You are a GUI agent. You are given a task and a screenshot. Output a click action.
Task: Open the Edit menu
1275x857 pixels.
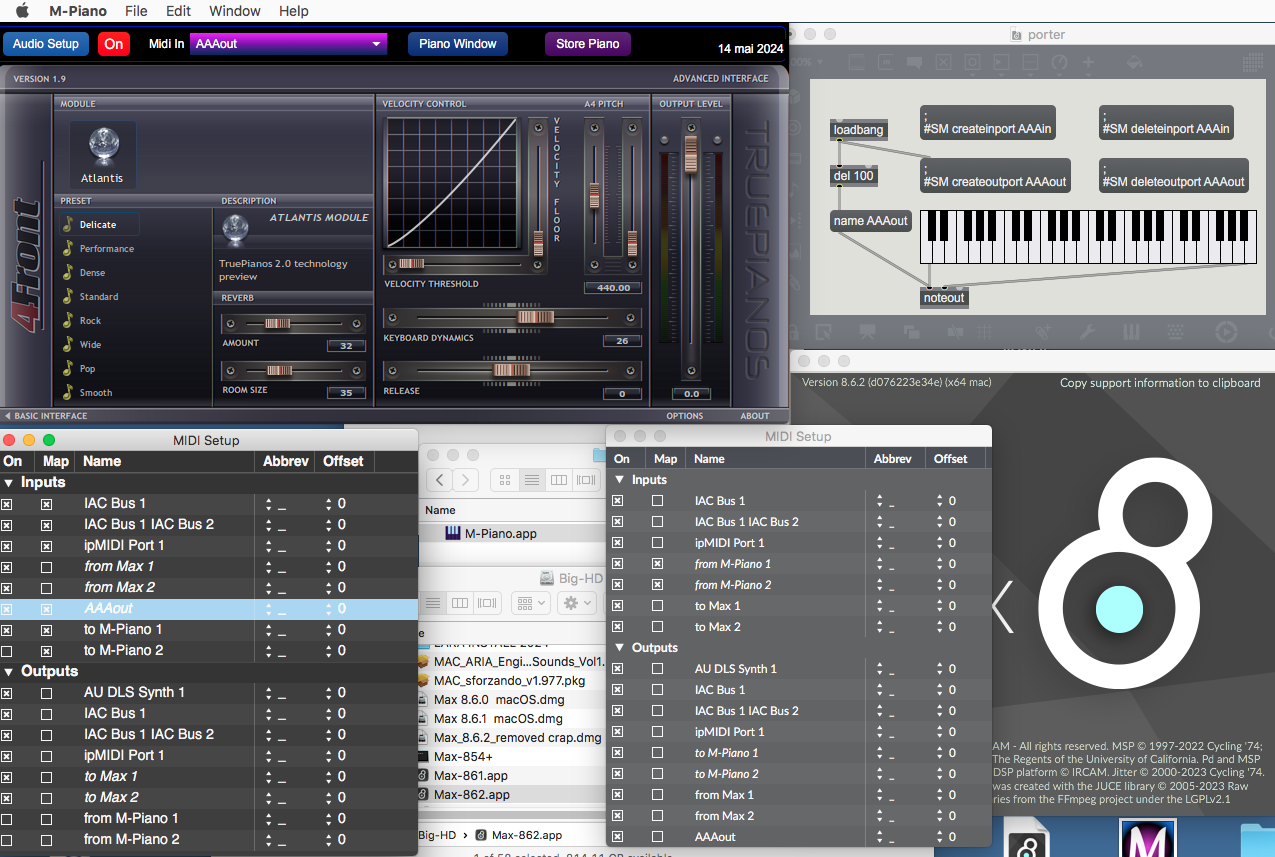[x=178, y=11]
